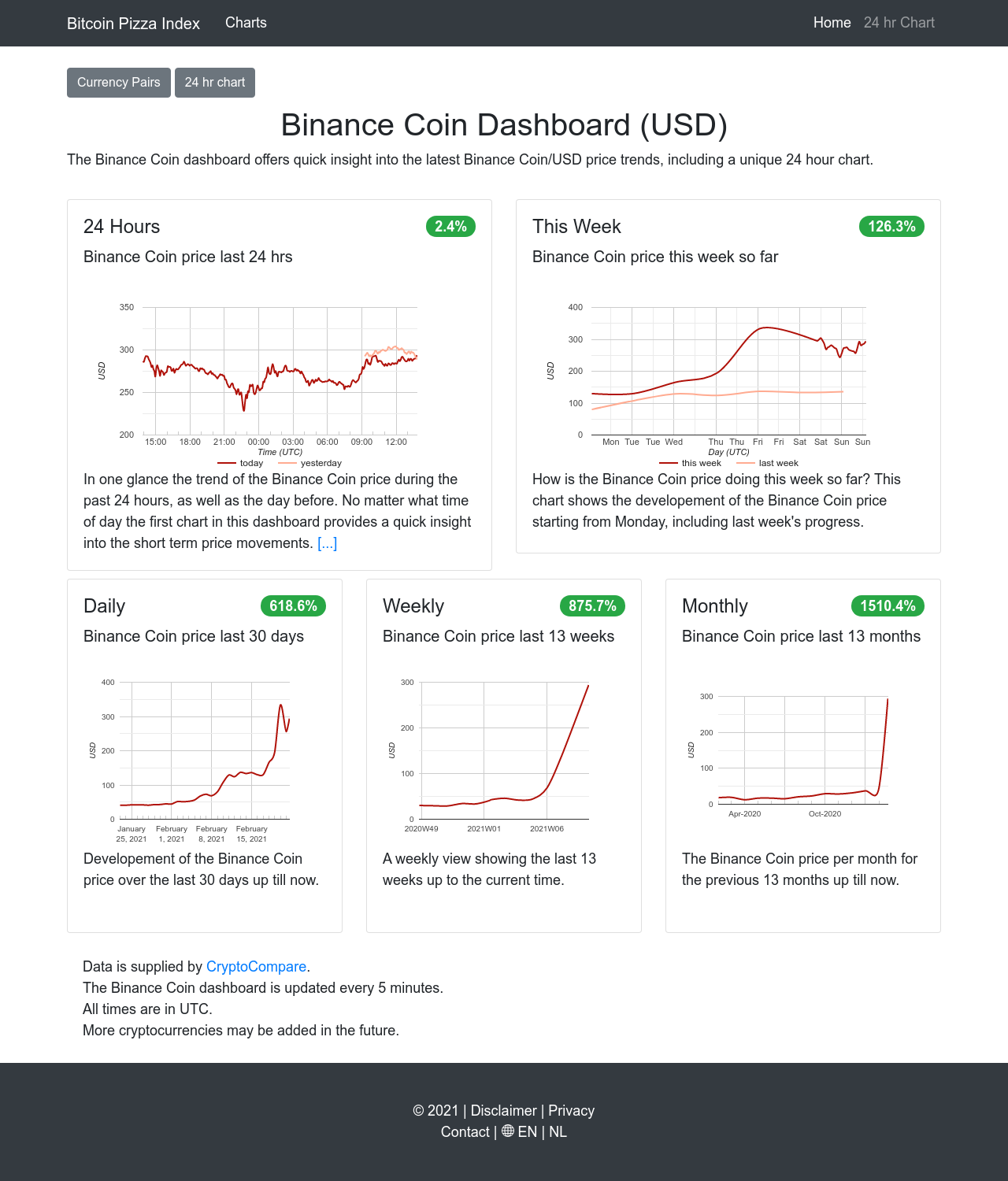Switch language to NL
This screenshot has height=1181, width=1008.
(x=558, y=1131)
